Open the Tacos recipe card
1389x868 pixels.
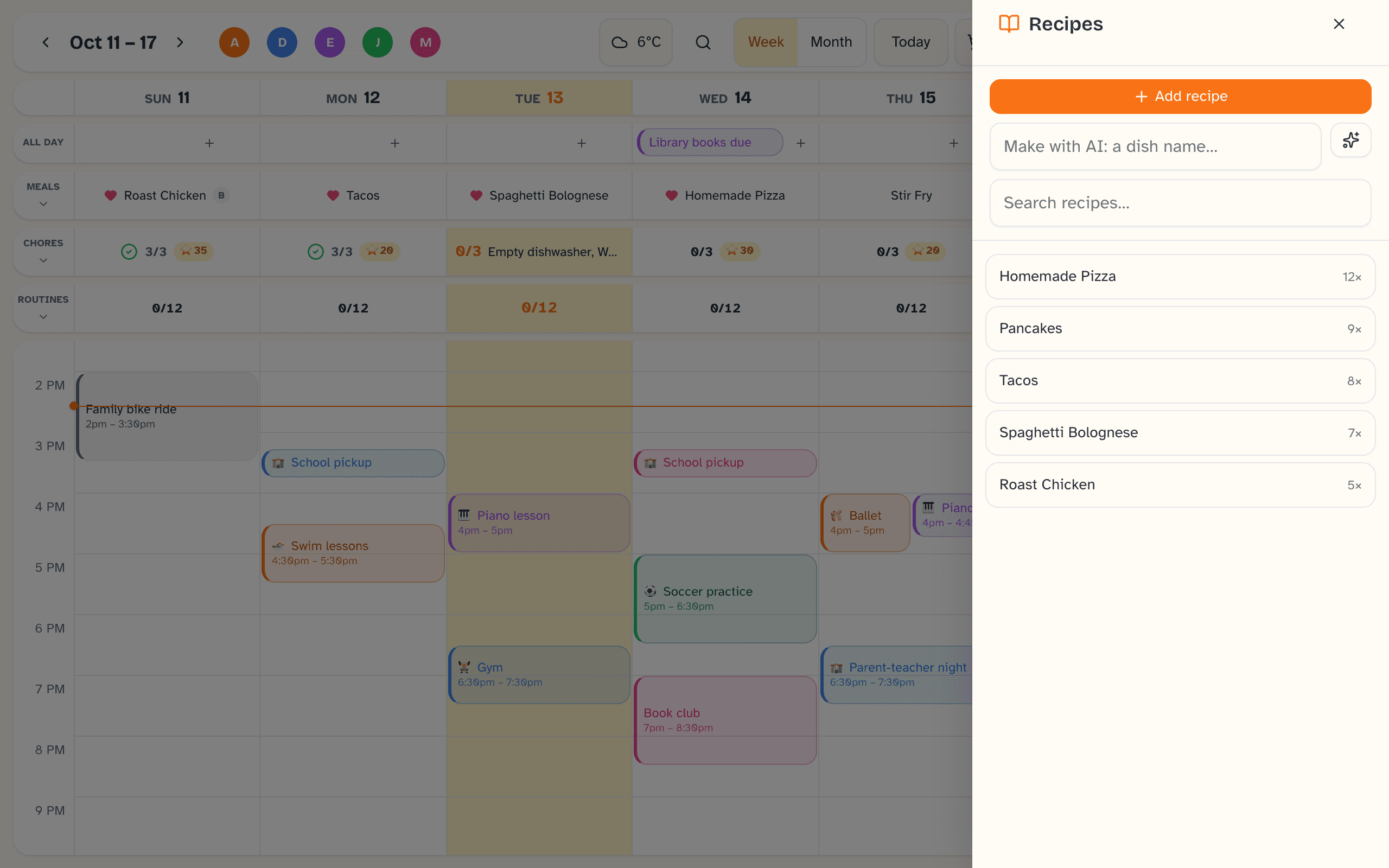1180,381
